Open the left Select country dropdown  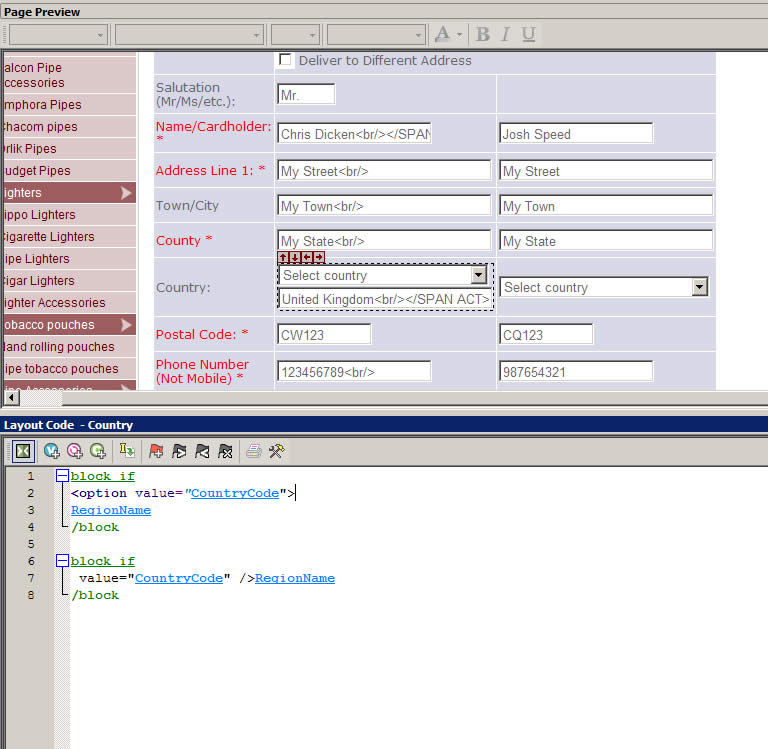478,275
